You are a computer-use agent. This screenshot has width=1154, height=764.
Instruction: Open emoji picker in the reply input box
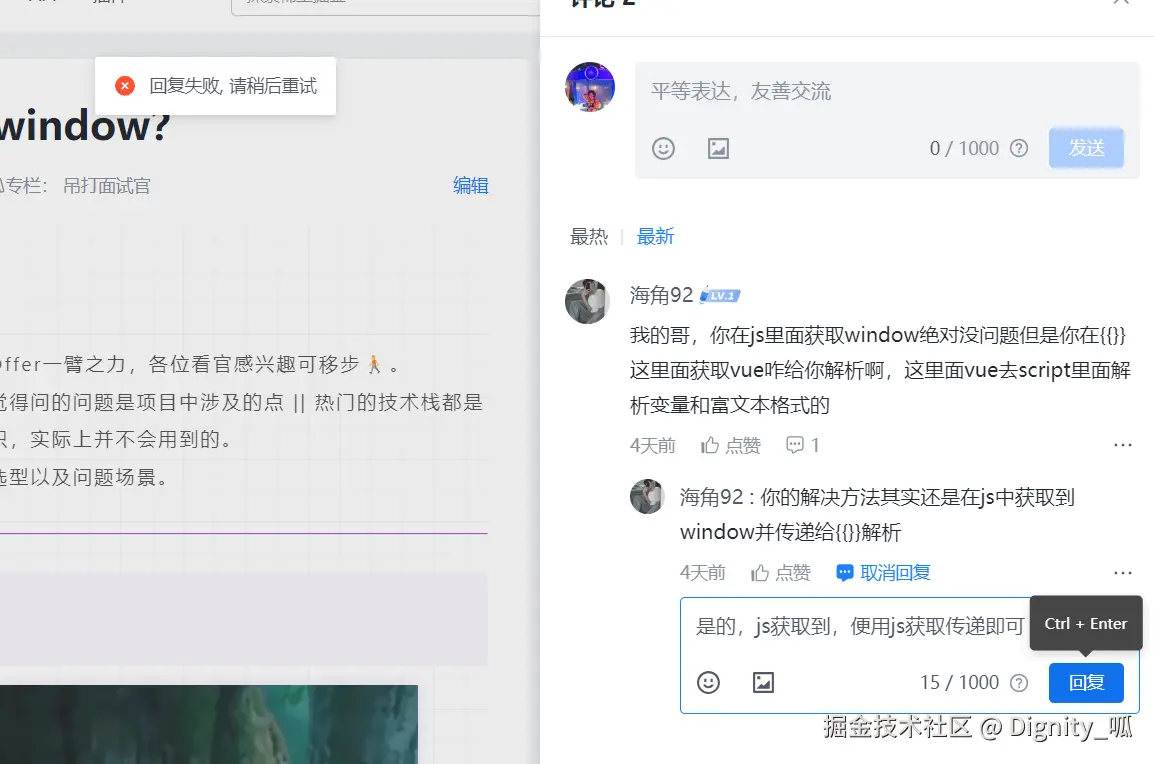pos(709,682)
